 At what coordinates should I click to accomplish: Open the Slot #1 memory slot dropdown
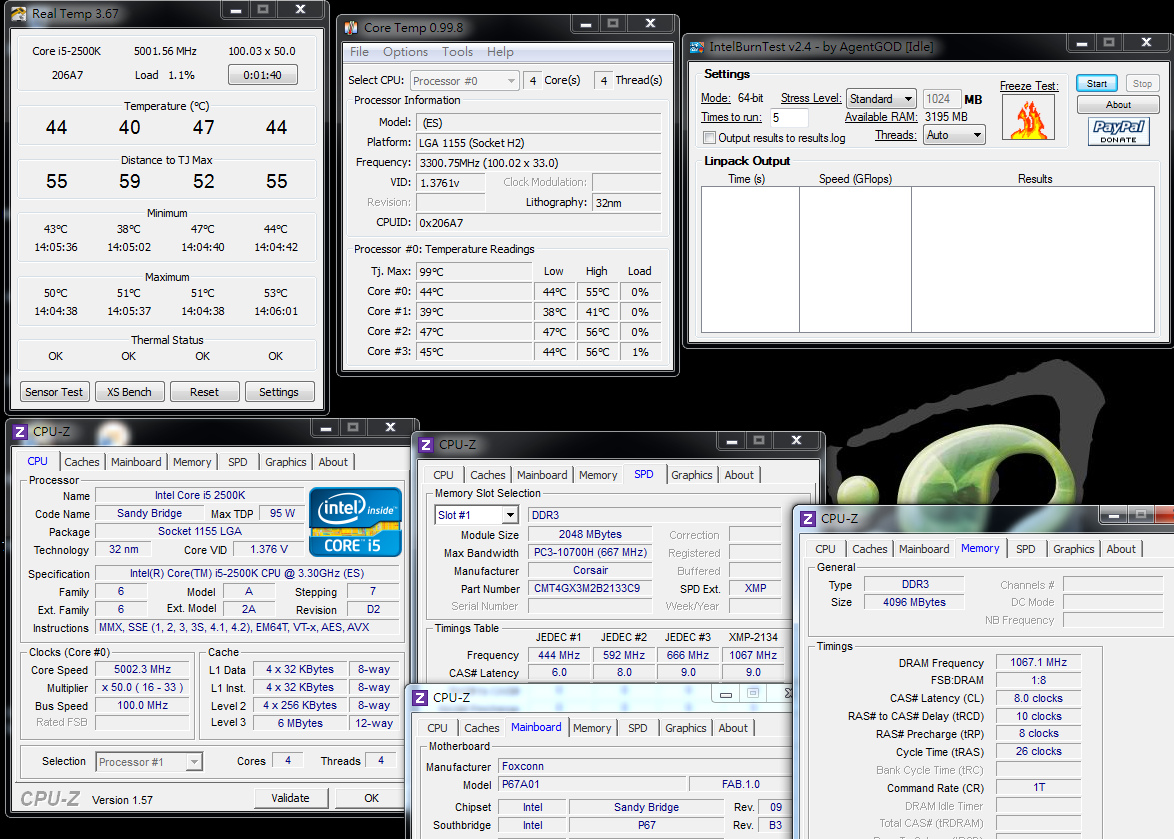(x=476, y=515)
